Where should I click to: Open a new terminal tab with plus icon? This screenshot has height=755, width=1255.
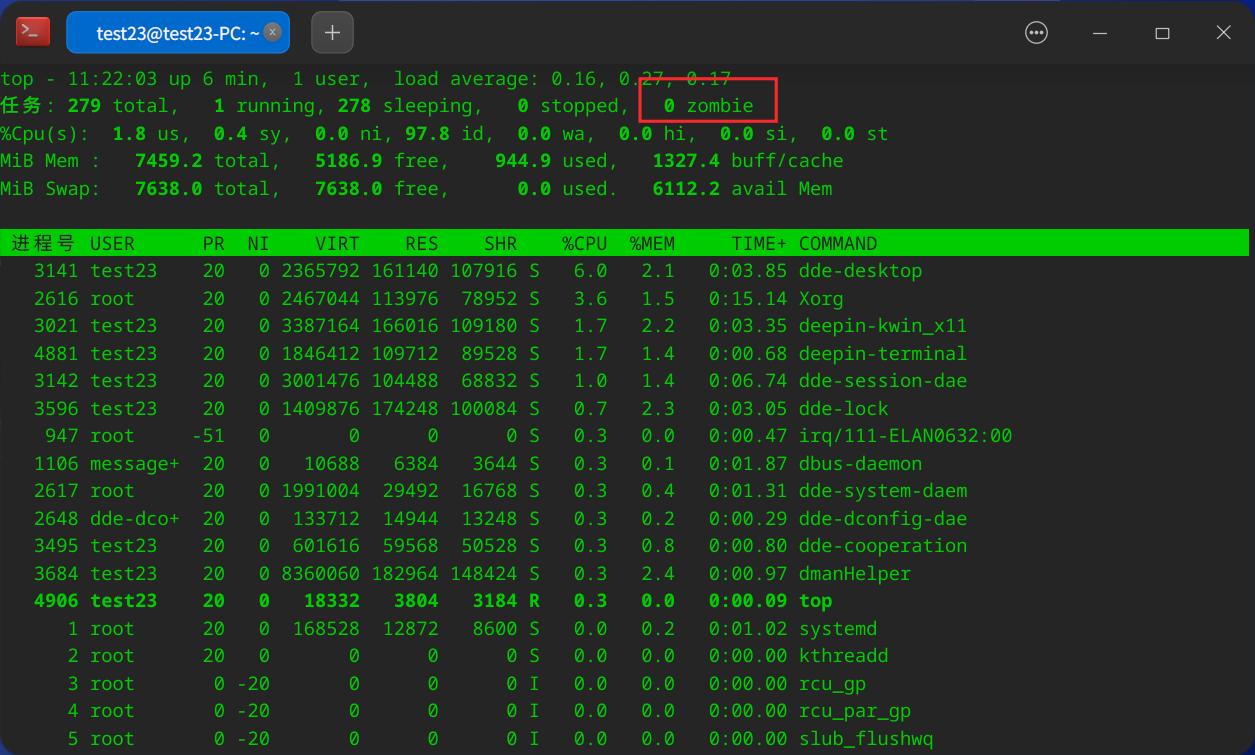332,31
